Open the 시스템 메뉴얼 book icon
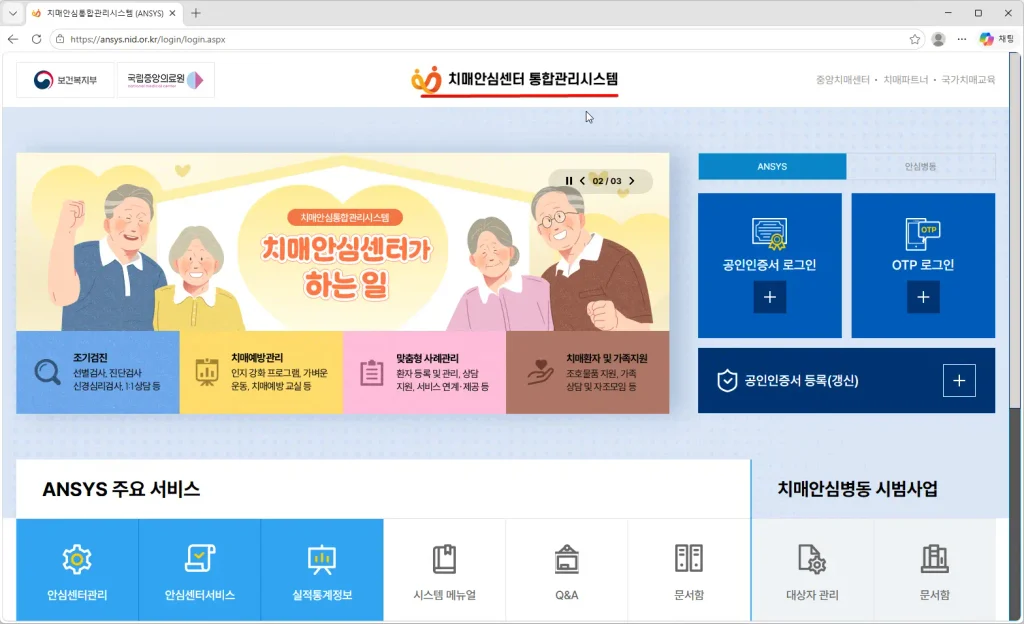The height and width of the screenshot is (624, 1024). click(x=444, y=559)
